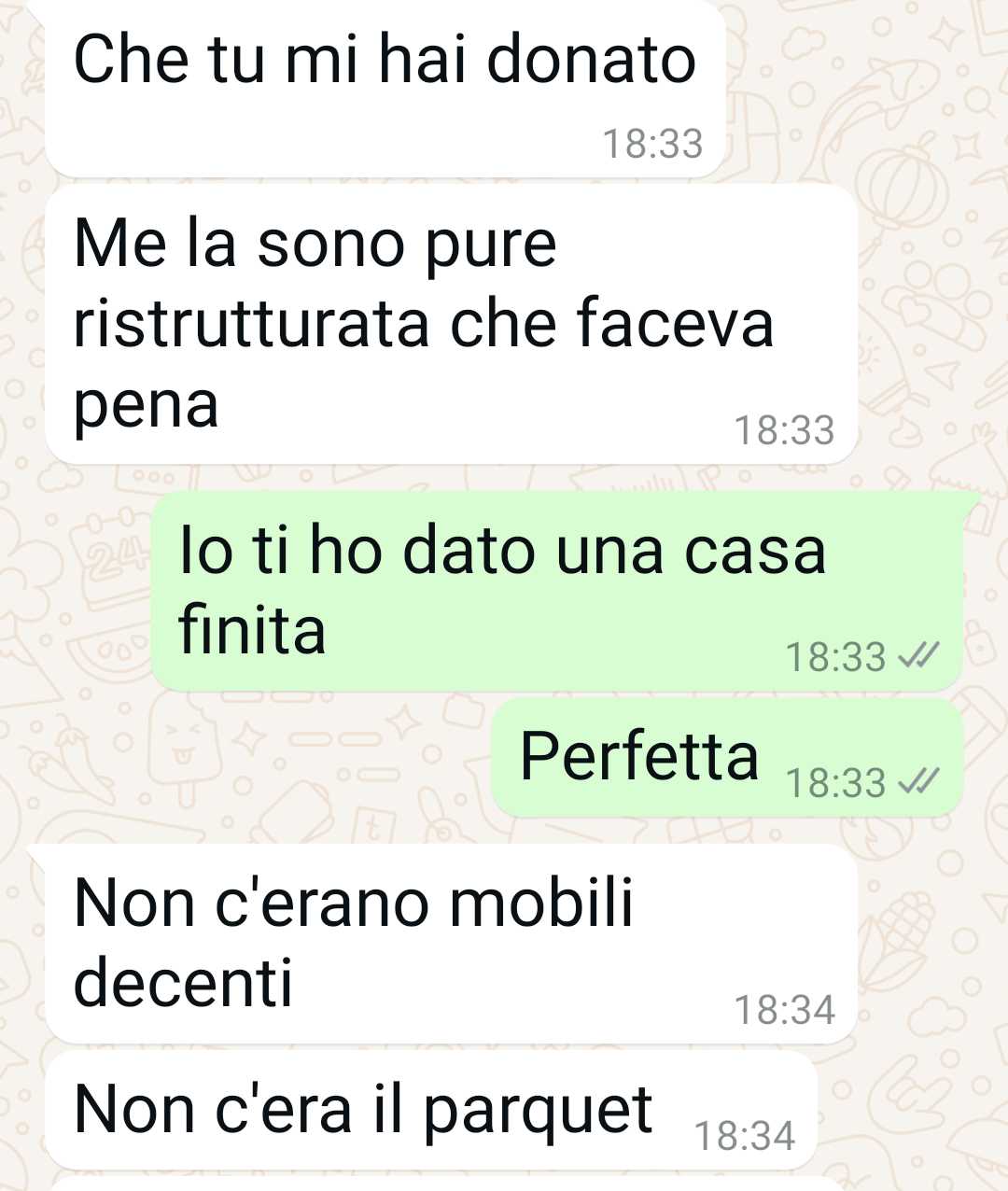Tap the "Che tu mi hai donato" message
The image size is (1008, 1191).
tap(385, 87)
